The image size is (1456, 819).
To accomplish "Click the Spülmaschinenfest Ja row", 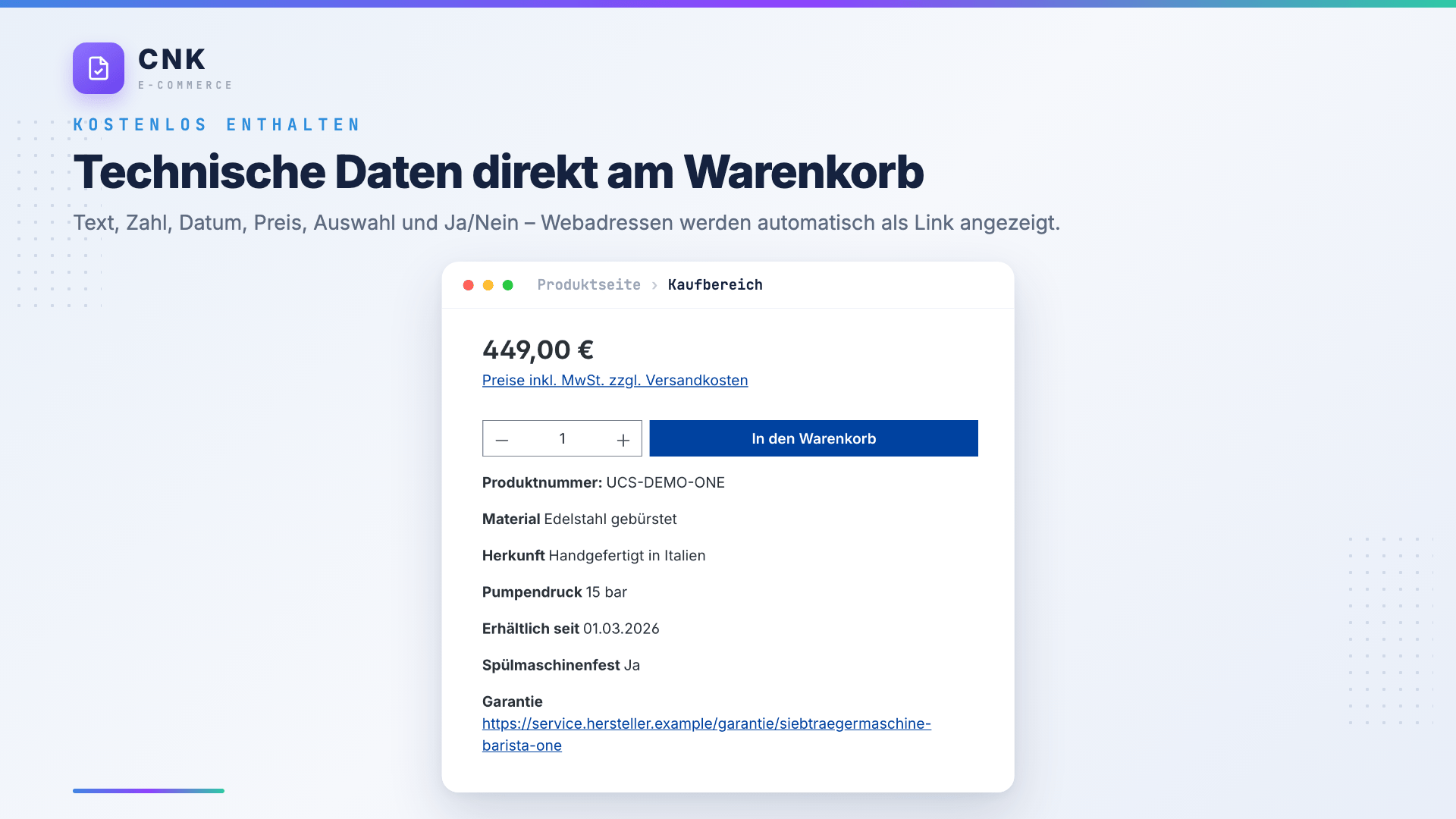I will [561, 665].
